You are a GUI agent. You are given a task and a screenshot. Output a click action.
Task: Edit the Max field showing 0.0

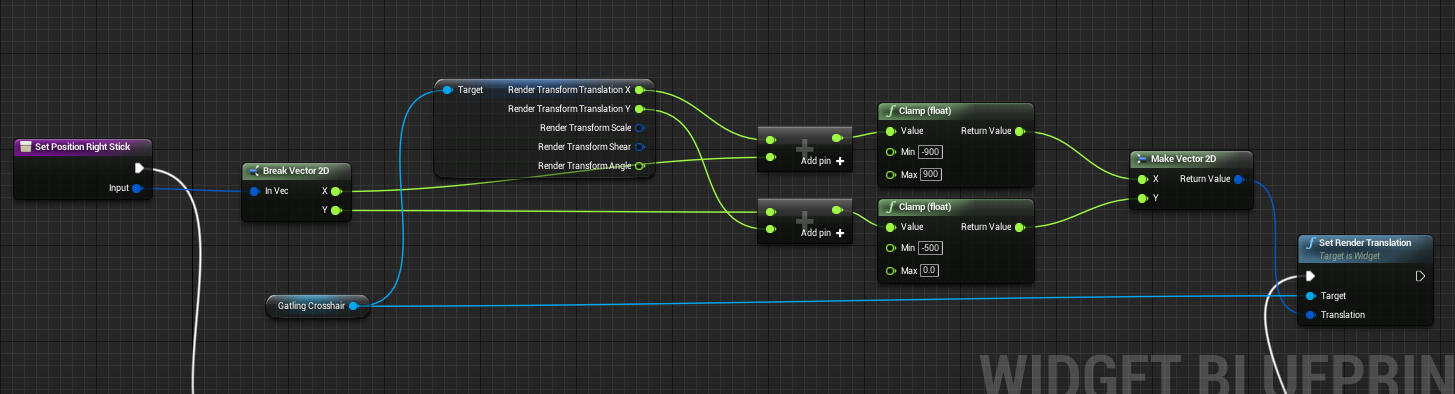(929, 271)
